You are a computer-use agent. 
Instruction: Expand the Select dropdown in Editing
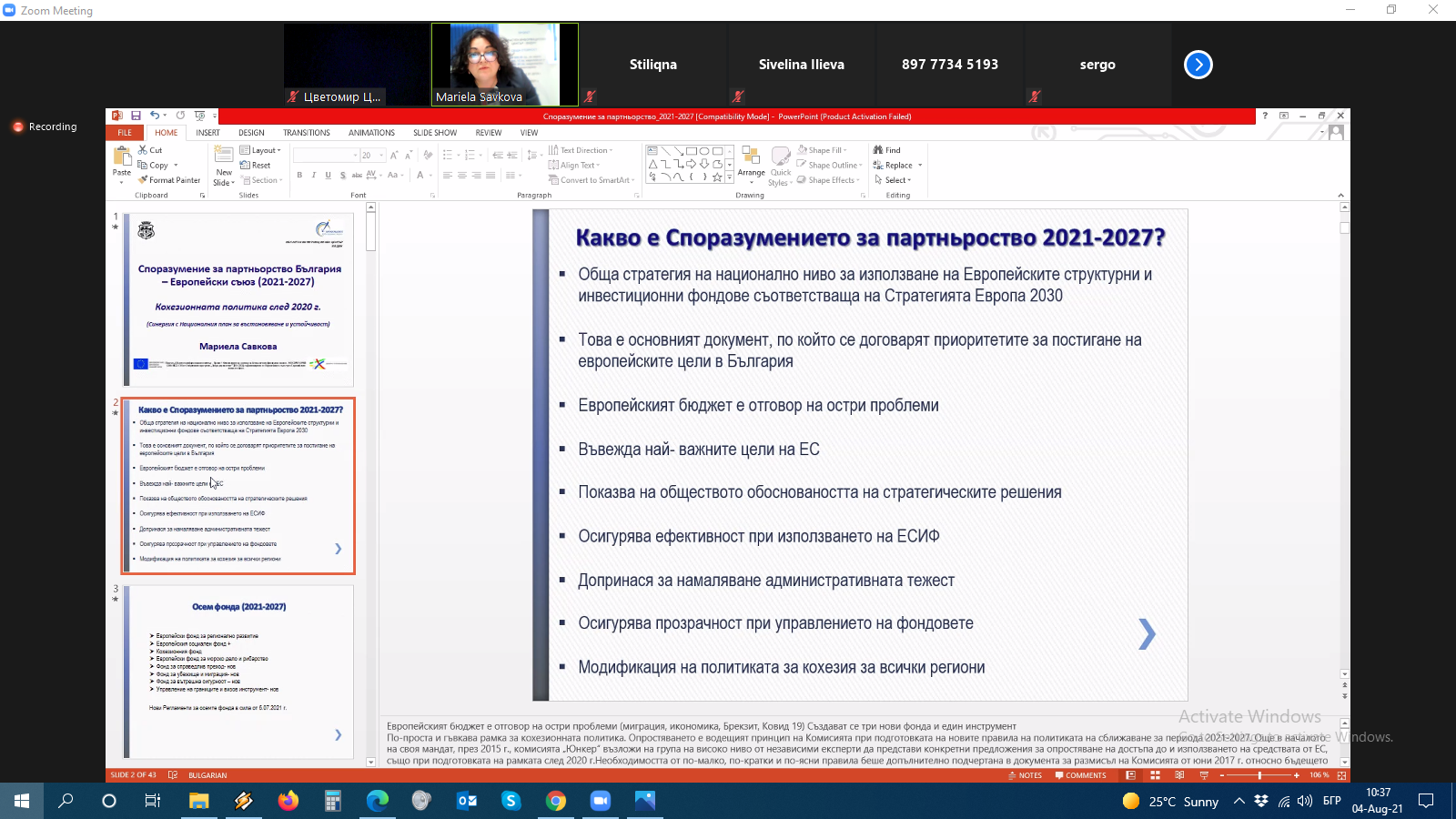893,180
